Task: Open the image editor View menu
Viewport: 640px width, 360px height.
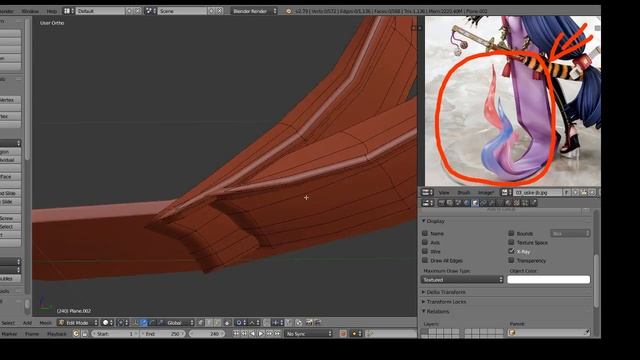Action: [x=444, y=192]
